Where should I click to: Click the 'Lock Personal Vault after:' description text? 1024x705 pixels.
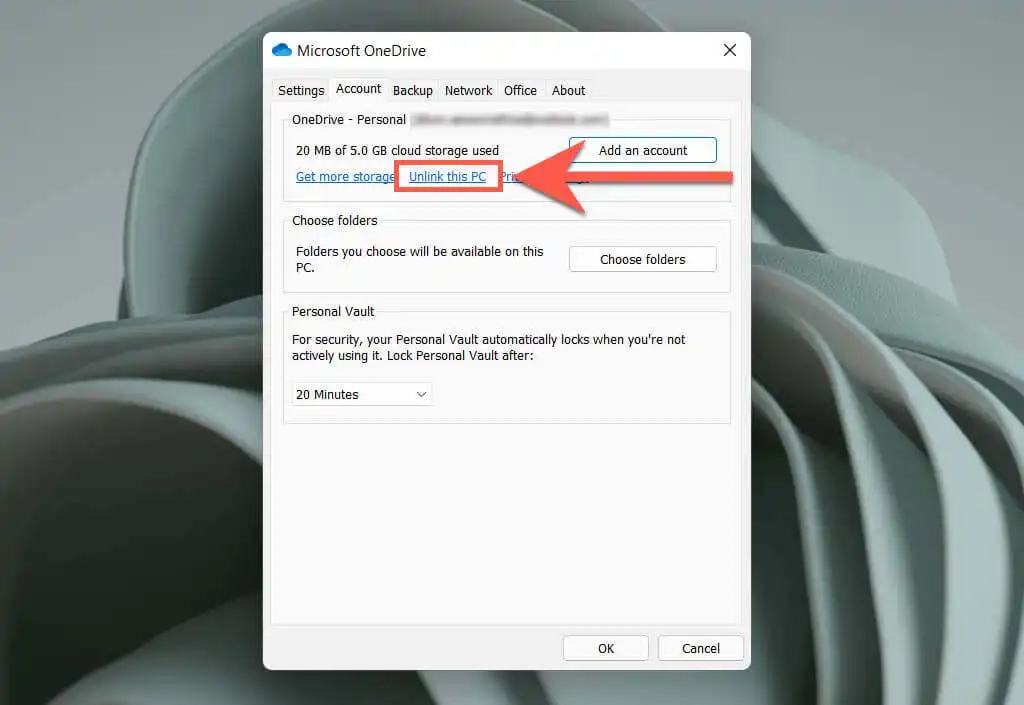point(460,356)
